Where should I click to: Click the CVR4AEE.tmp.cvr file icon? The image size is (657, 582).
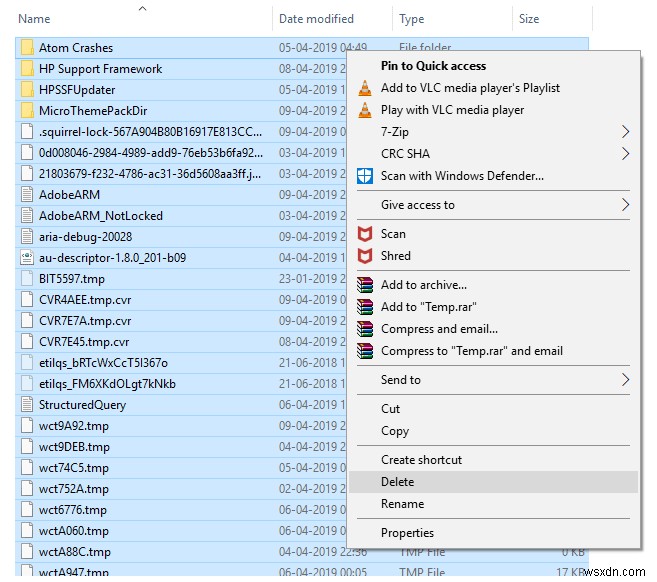tap(27, 300)
